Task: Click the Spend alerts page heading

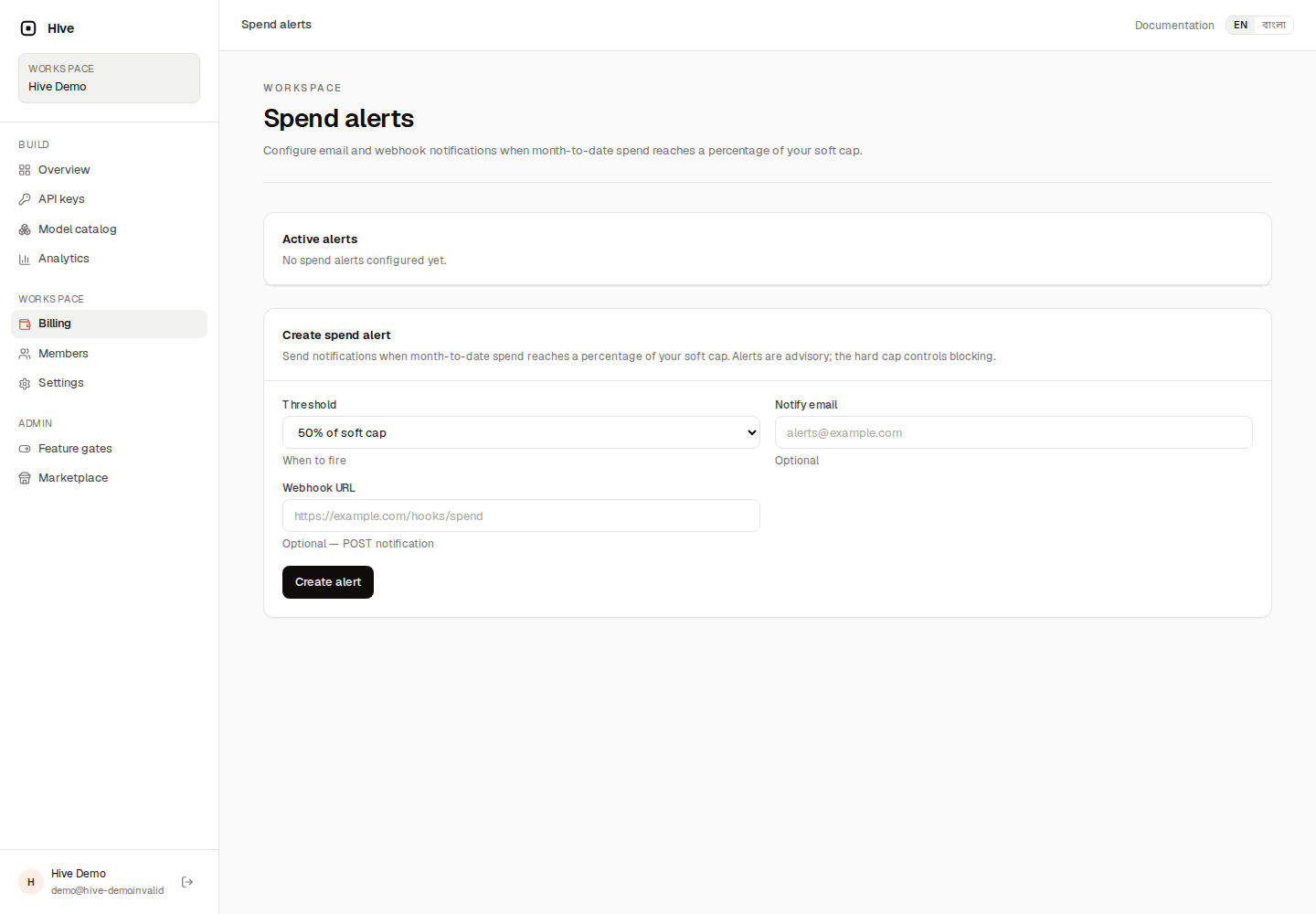Action: coord(339,119)
